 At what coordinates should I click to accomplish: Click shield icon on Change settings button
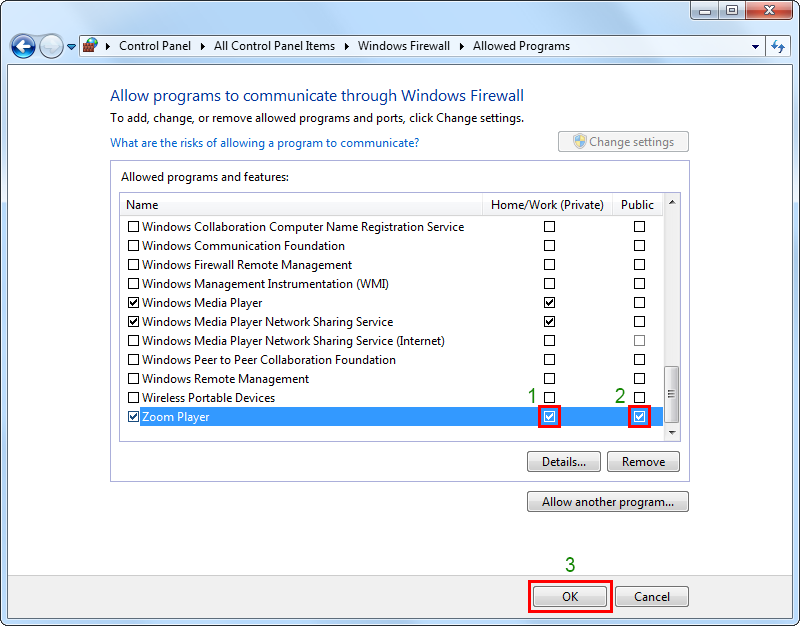click(x=580, y=141)
